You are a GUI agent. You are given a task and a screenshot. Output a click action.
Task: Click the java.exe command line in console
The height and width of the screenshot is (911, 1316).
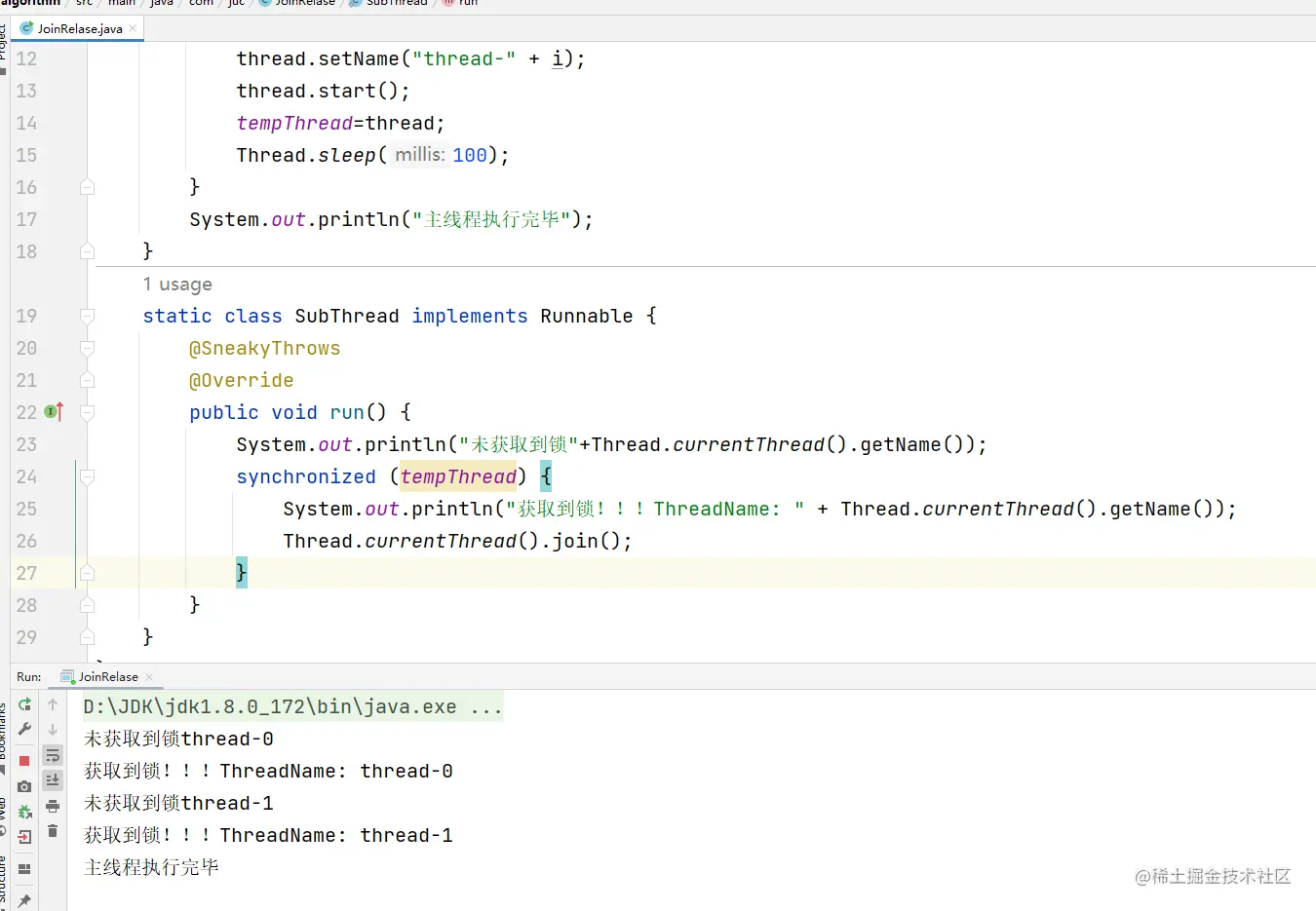tap(292, 706)
